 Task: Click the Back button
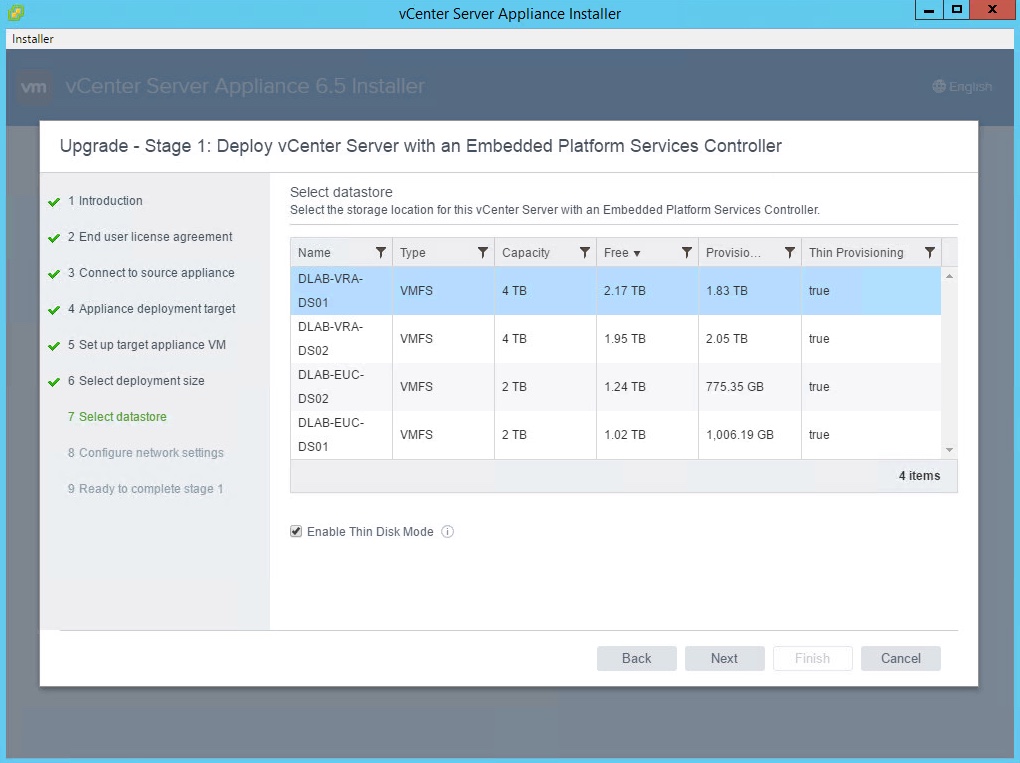636,658
